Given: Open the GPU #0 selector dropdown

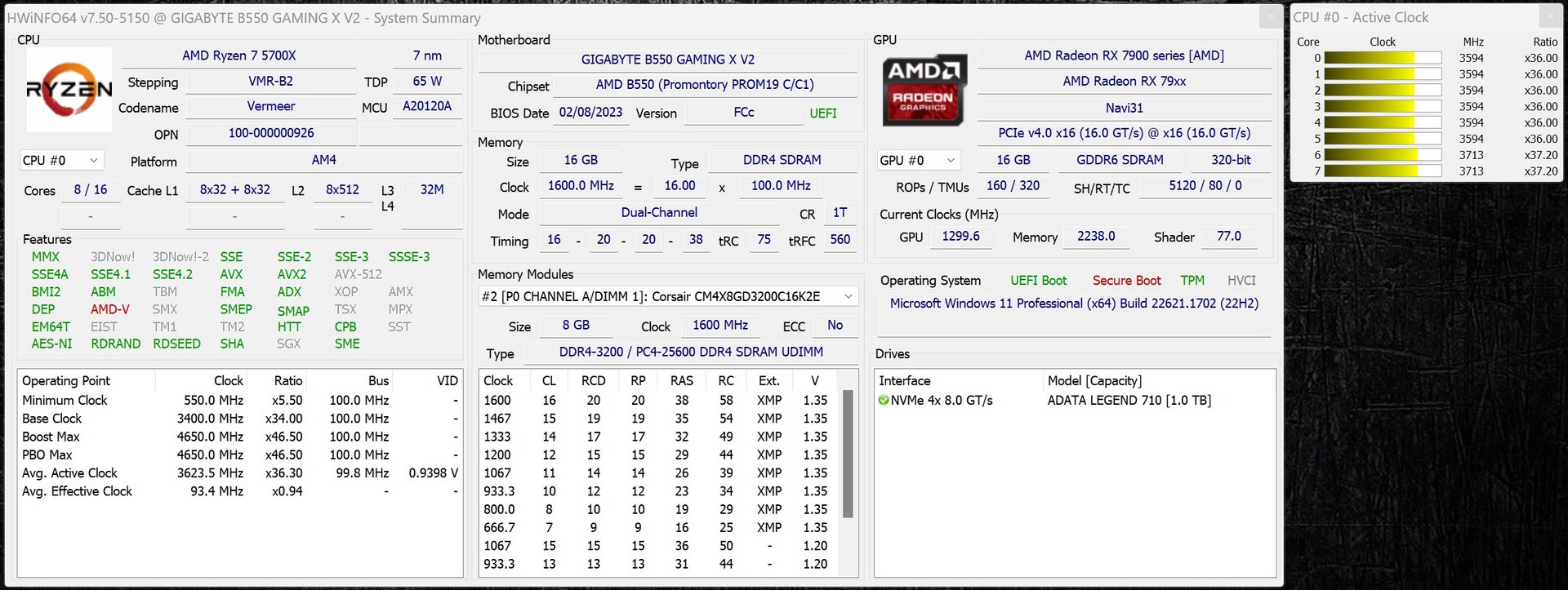Looking at the screenshot, I should 918,161.
